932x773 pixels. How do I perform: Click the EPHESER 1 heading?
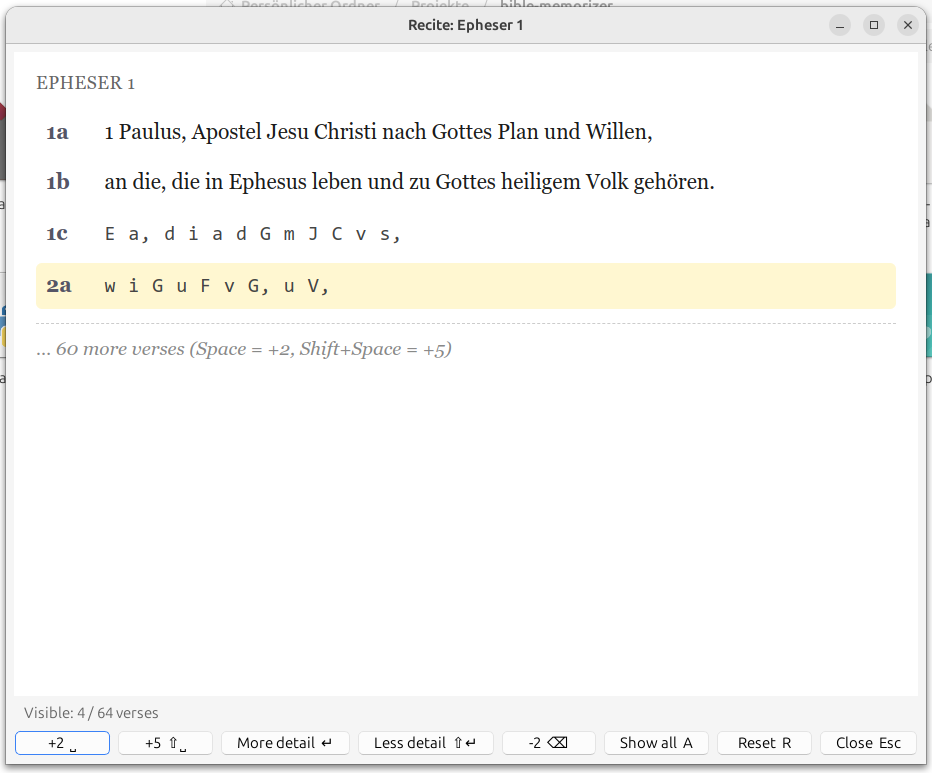point(86,83)
